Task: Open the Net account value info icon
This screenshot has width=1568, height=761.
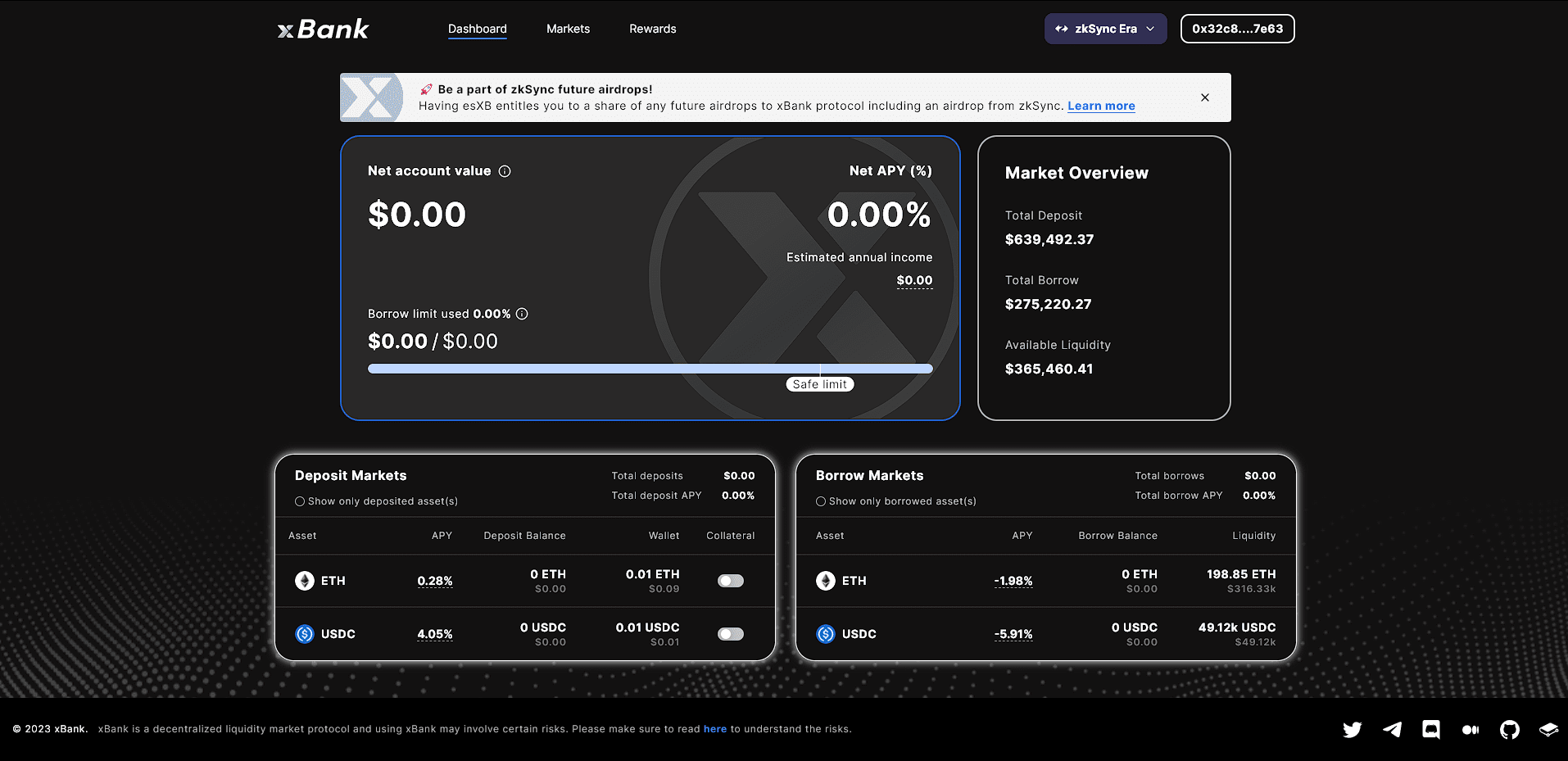Action: pos(505,171)
